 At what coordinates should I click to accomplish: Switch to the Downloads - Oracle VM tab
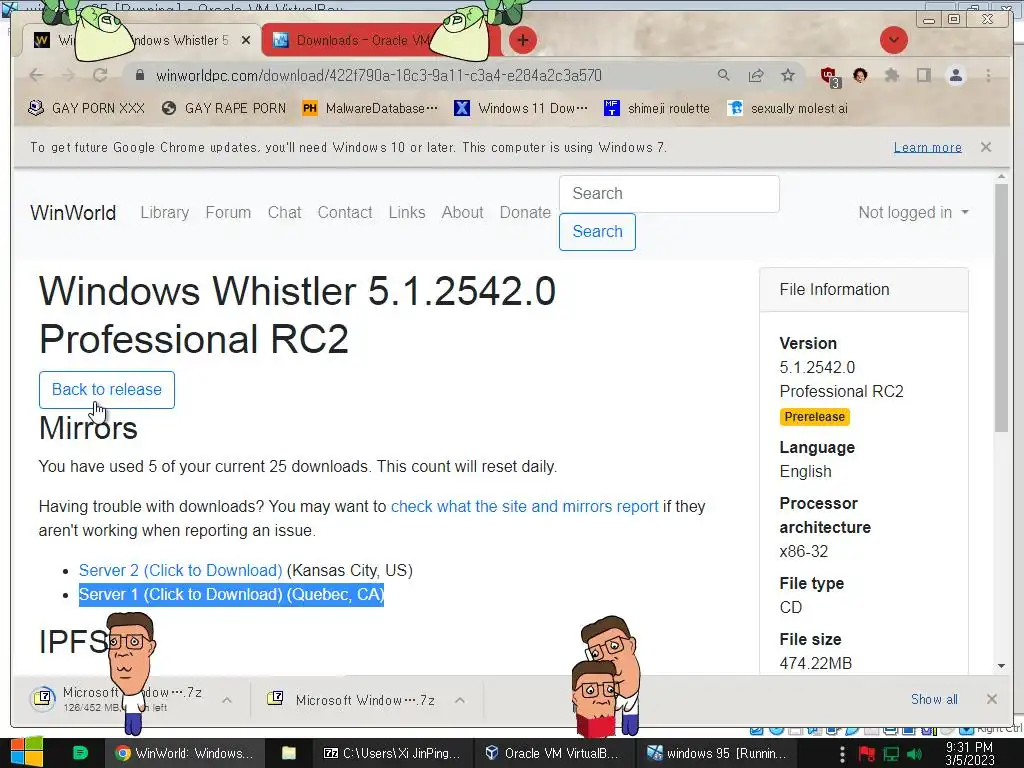coord(382,40)
